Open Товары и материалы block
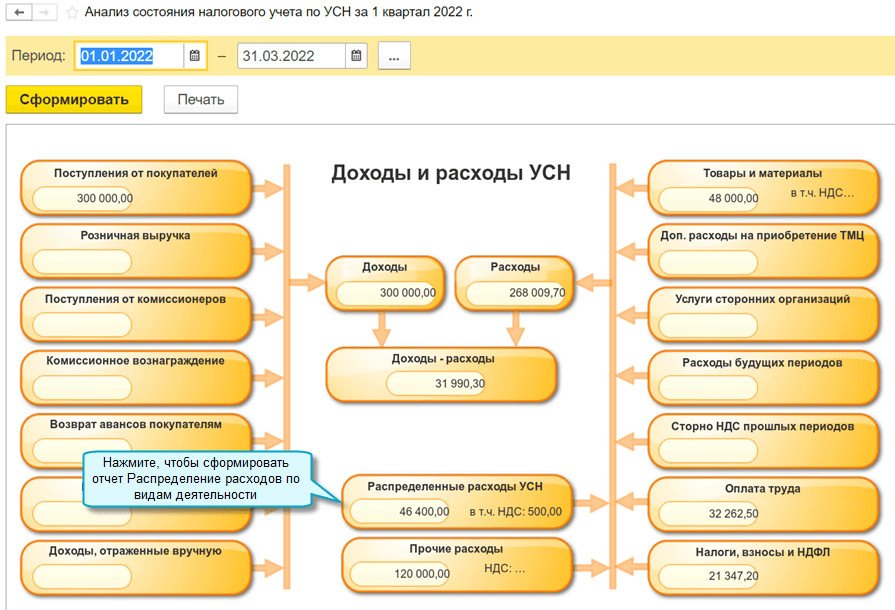The height and width of the screenshot is (610, 895). 763,188
